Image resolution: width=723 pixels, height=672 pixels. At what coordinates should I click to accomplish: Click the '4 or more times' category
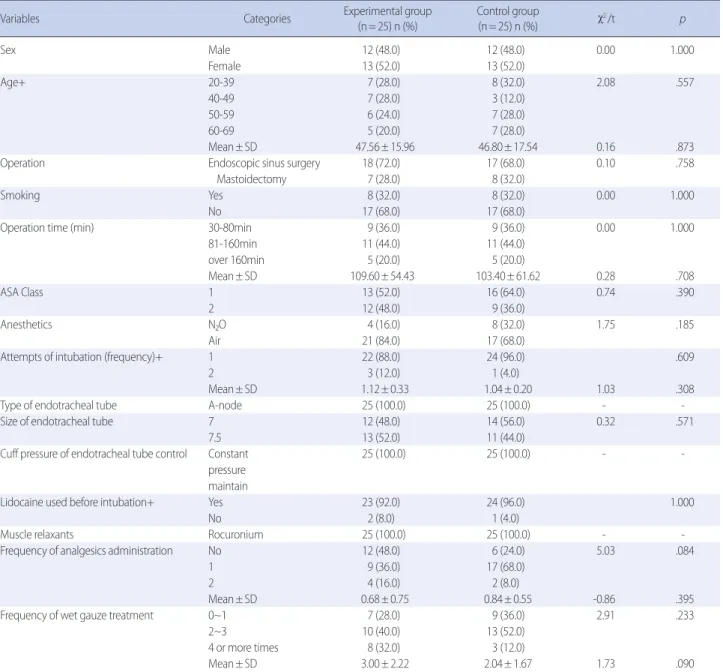243,648
